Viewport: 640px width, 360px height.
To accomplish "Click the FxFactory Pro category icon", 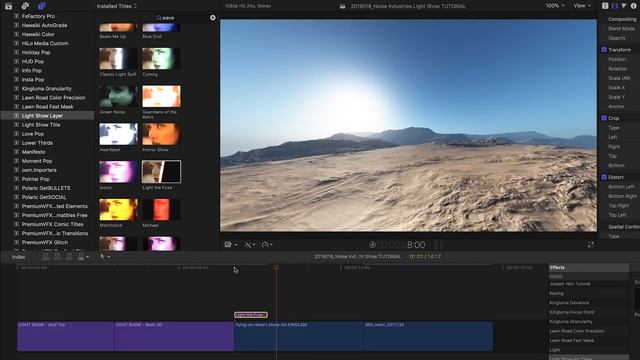I will (x=16, y=16).
